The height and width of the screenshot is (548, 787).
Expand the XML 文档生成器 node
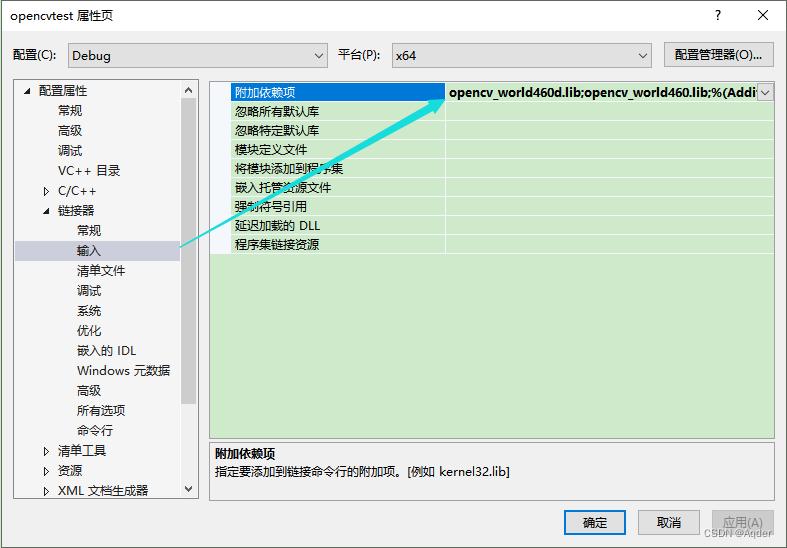click(46, 491)
